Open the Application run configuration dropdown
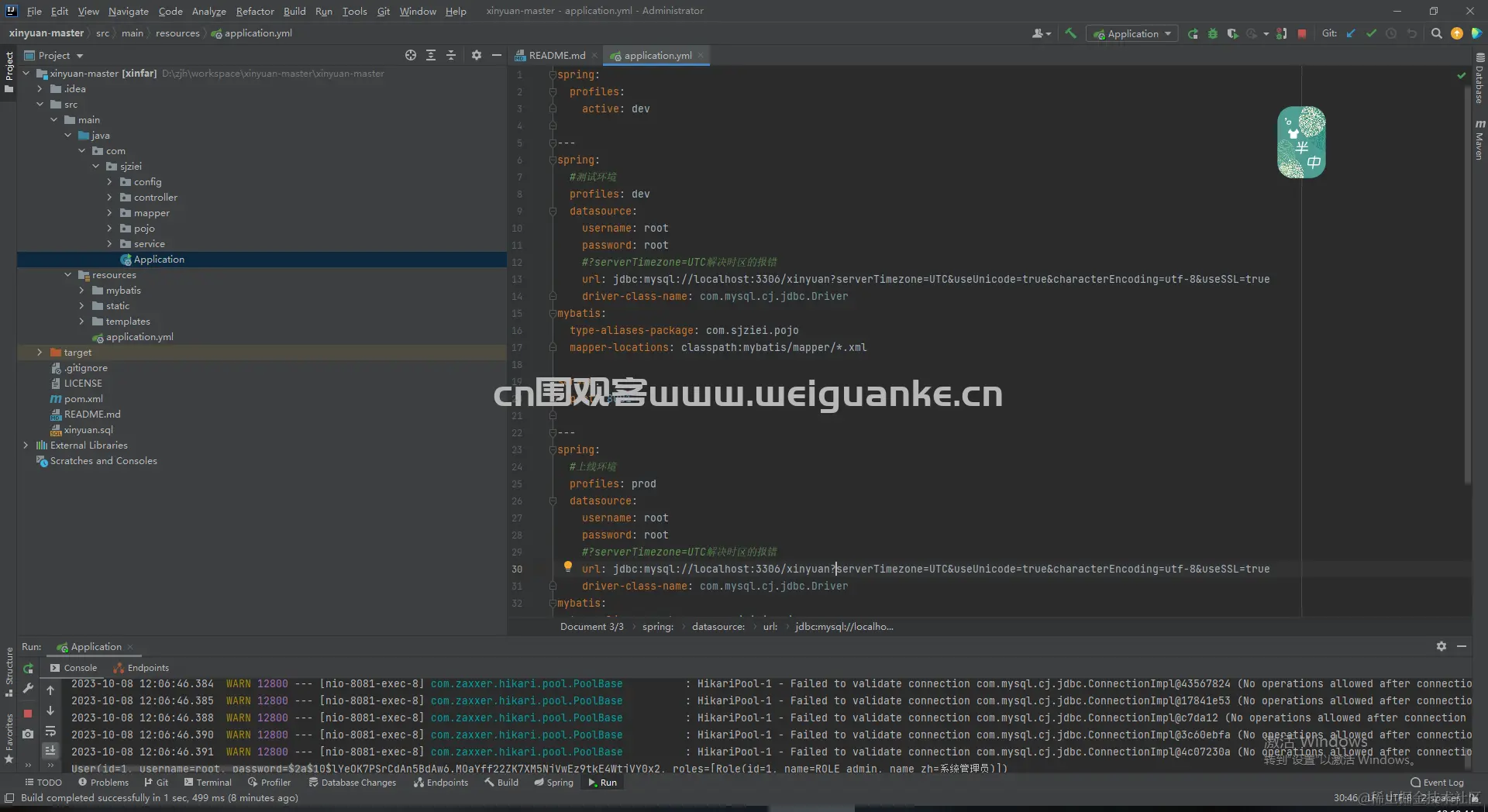This screenshot has width=1488, height=812. 1132,33
